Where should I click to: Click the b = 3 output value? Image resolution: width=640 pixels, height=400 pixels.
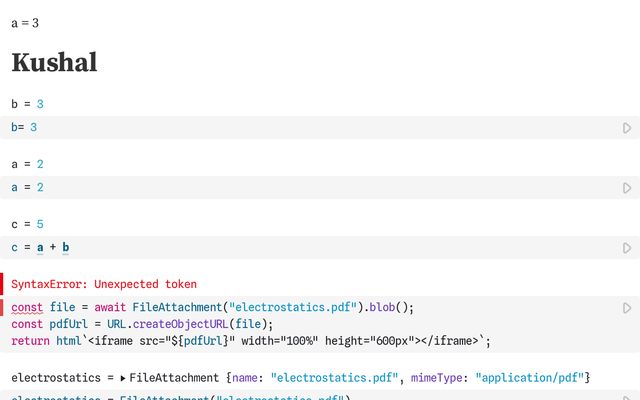click(40, 104)
